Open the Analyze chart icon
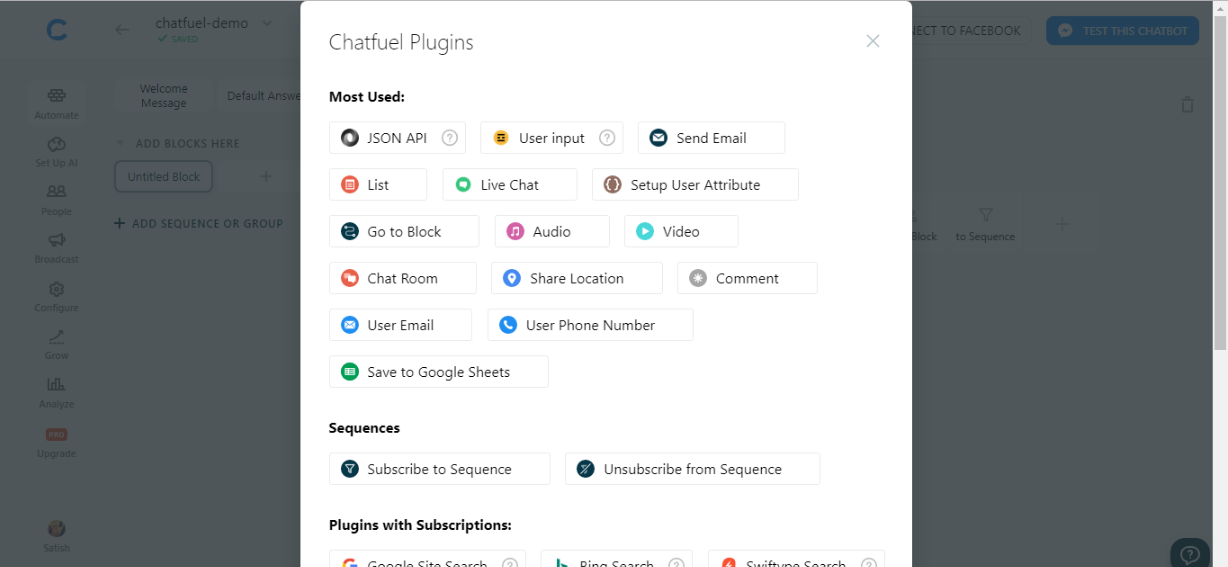This screenshot has height=567, width=1228. click(x=56, y=385)
